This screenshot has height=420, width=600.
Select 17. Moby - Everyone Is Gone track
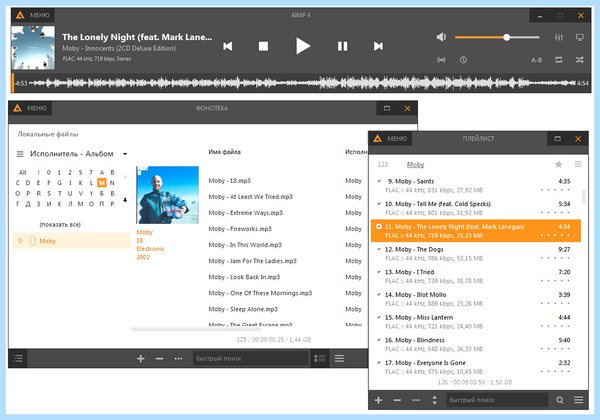[476, 367]
